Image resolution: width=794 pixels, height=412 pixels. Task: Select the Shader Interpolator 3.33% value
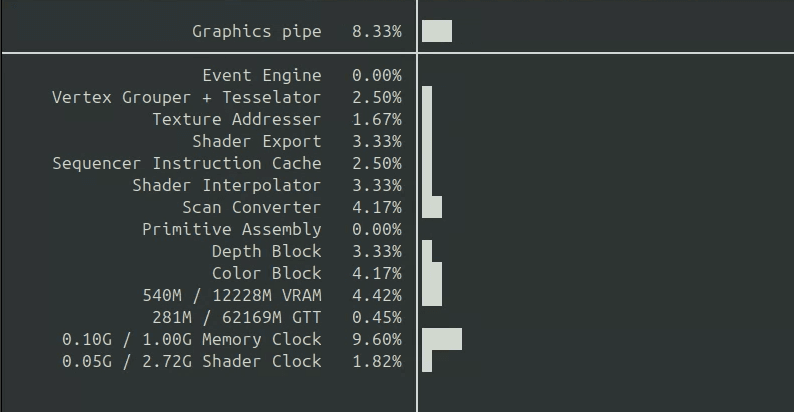376,185
